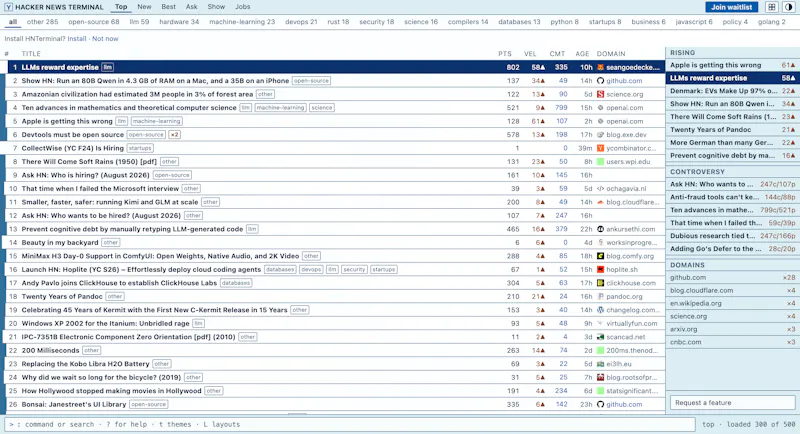Click GitHub favicon in the Qwen 80B row
Image resolution: width=800 pixels, height=434 pixels.
click(601, 81)
